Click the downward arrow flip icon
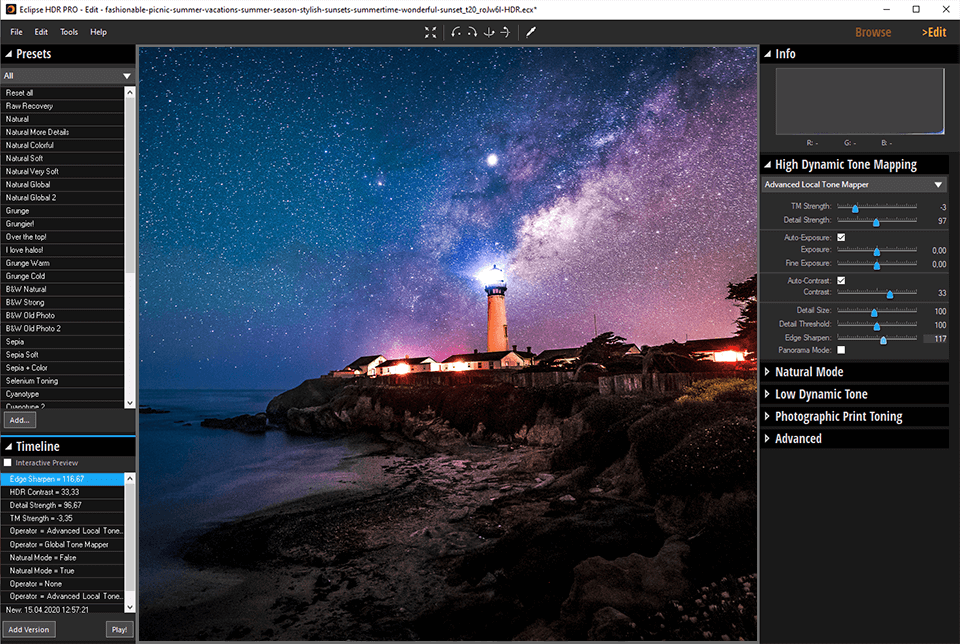The image size is (960, 644). pyautogui.click(x=489, y=31)
